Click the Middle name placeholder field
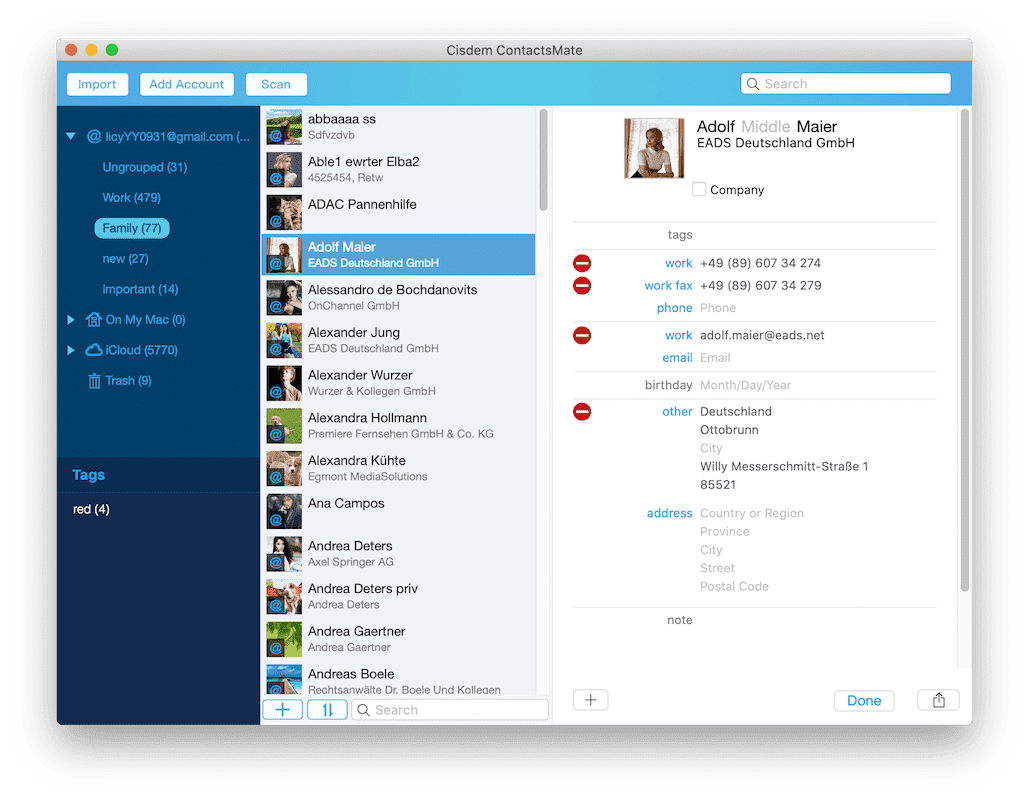1029x800 pixels. (765, 127)
